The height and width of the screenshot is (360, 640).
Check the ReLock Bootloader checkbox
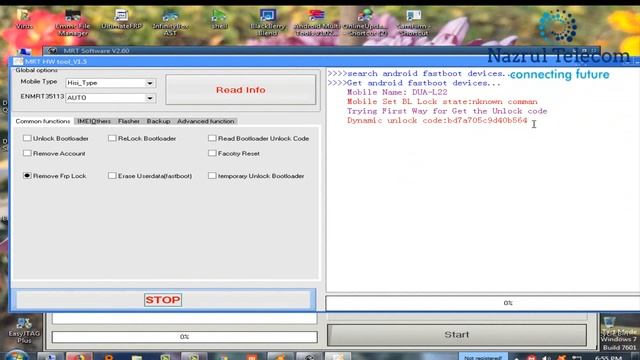click(x=112, y=138)
